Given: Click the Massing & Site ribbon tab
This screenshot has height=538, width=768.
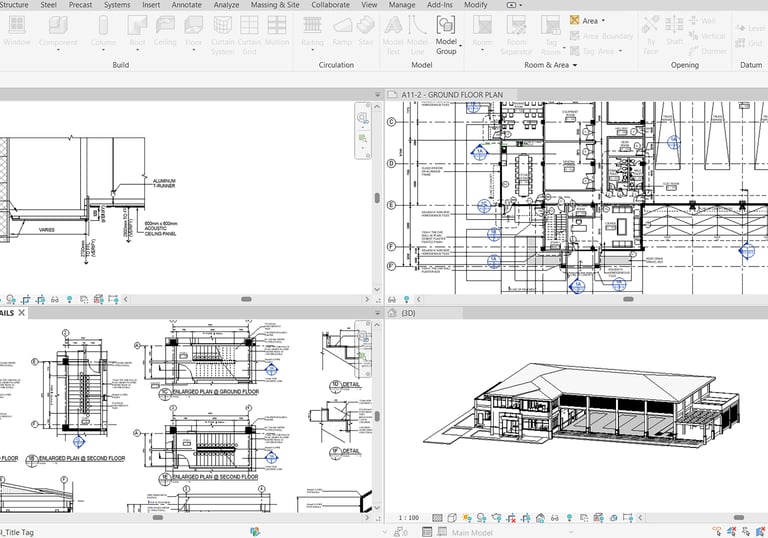Looking at the screenshot, I should (274, 5).
